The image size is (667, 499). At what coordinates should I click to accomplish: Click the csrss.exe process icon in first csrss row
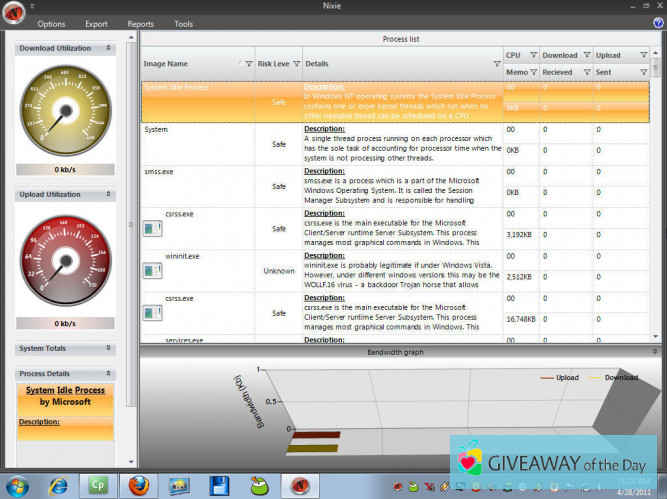point(152,231)
